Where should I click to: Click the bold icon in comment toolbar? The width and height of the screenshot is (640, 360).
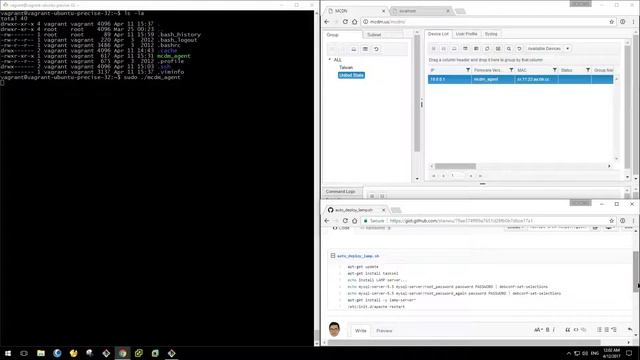pos(548,330)
